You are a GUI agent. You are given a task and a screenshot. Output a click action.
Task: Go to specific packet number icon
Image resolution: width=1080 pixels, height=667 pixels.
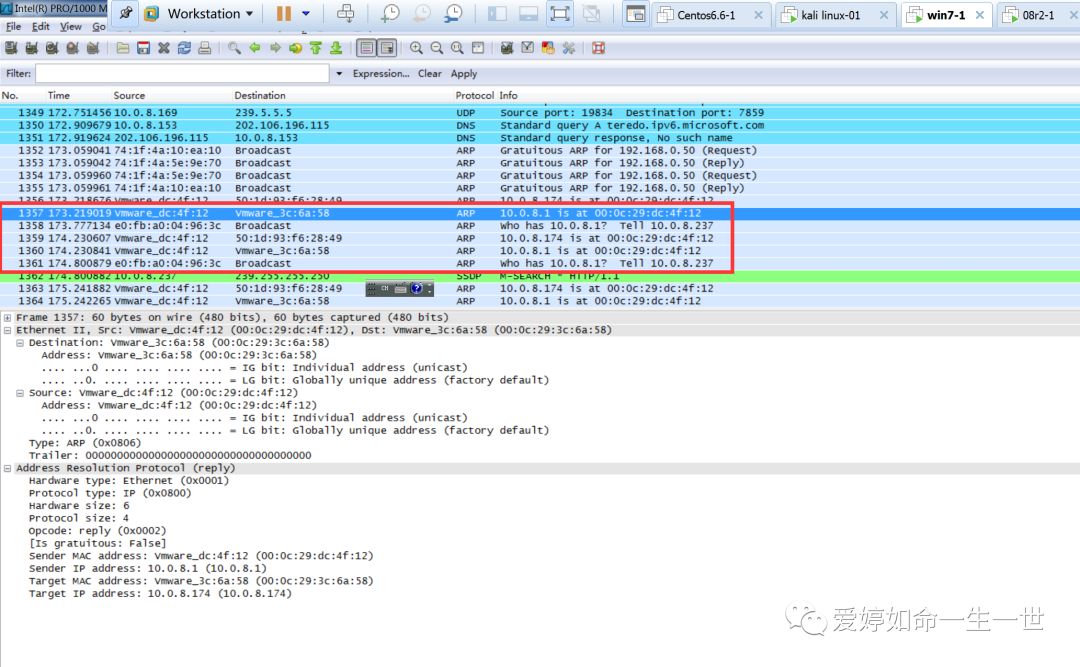coord(295,48)
